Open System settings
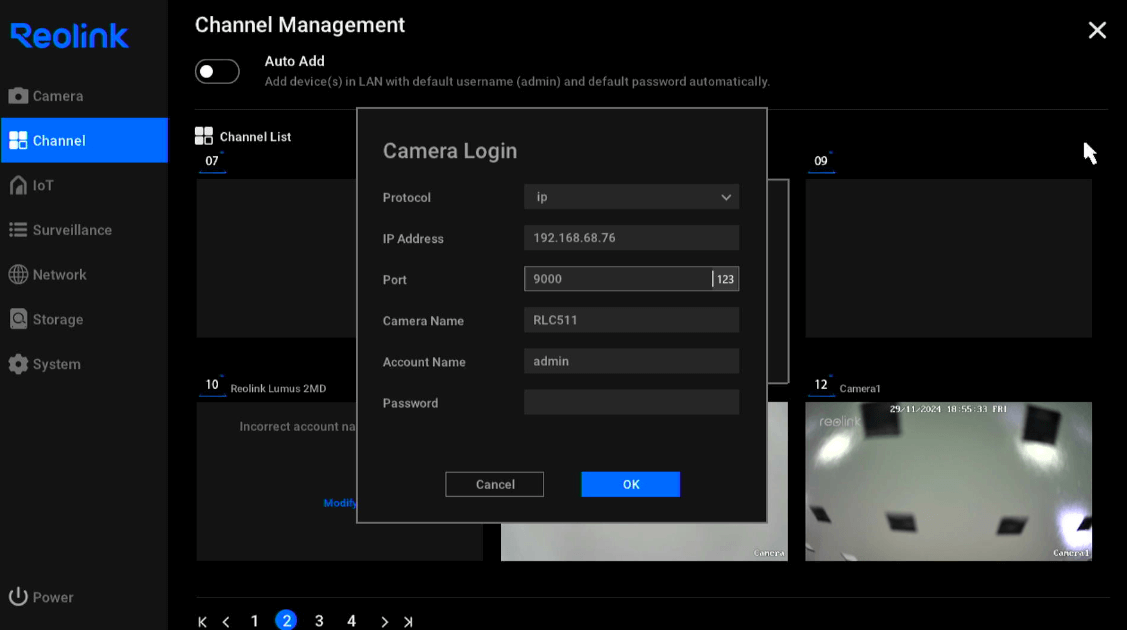The height and width of the screenshot is (630, 1127). coord(84,363)
